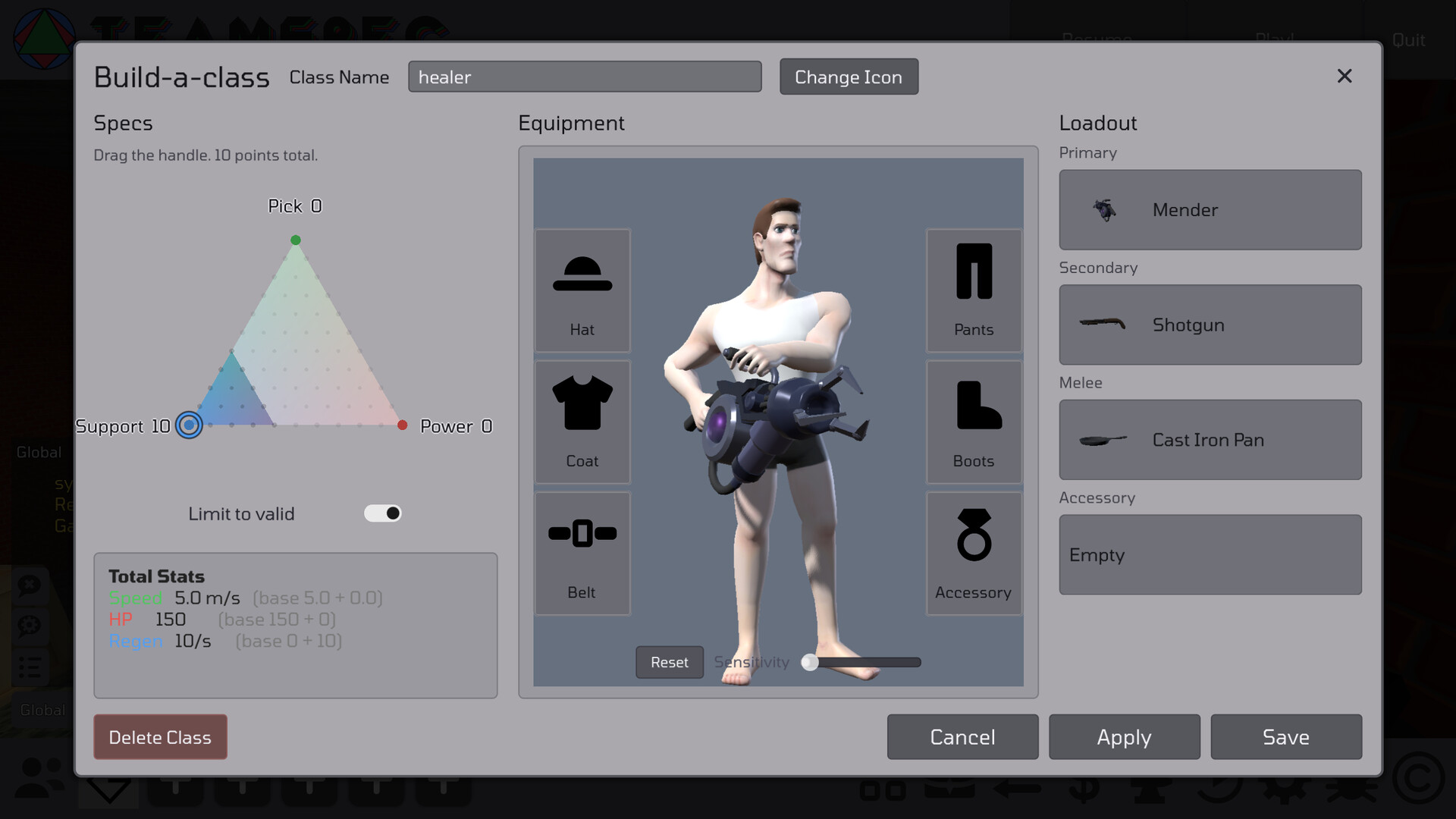Click the HP stat label
Screen dimensions: 1456x819
pyautogui.click(x=121, y=620)
